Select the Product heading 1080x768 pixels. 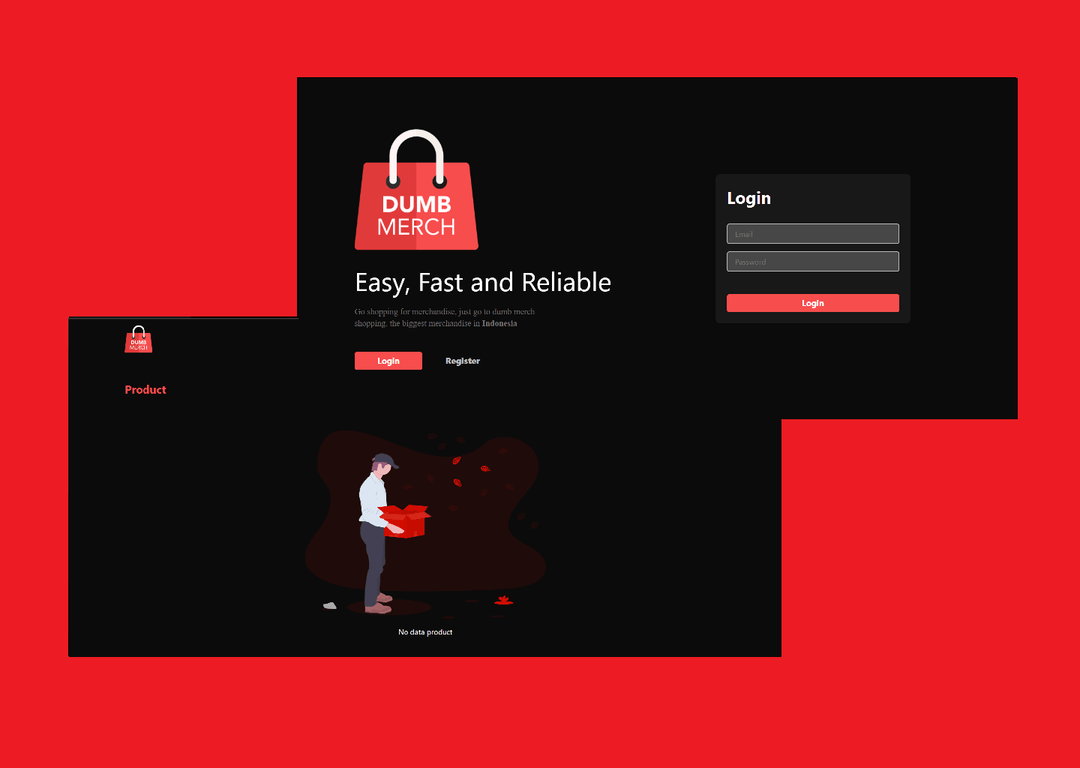tap(145, 390)
